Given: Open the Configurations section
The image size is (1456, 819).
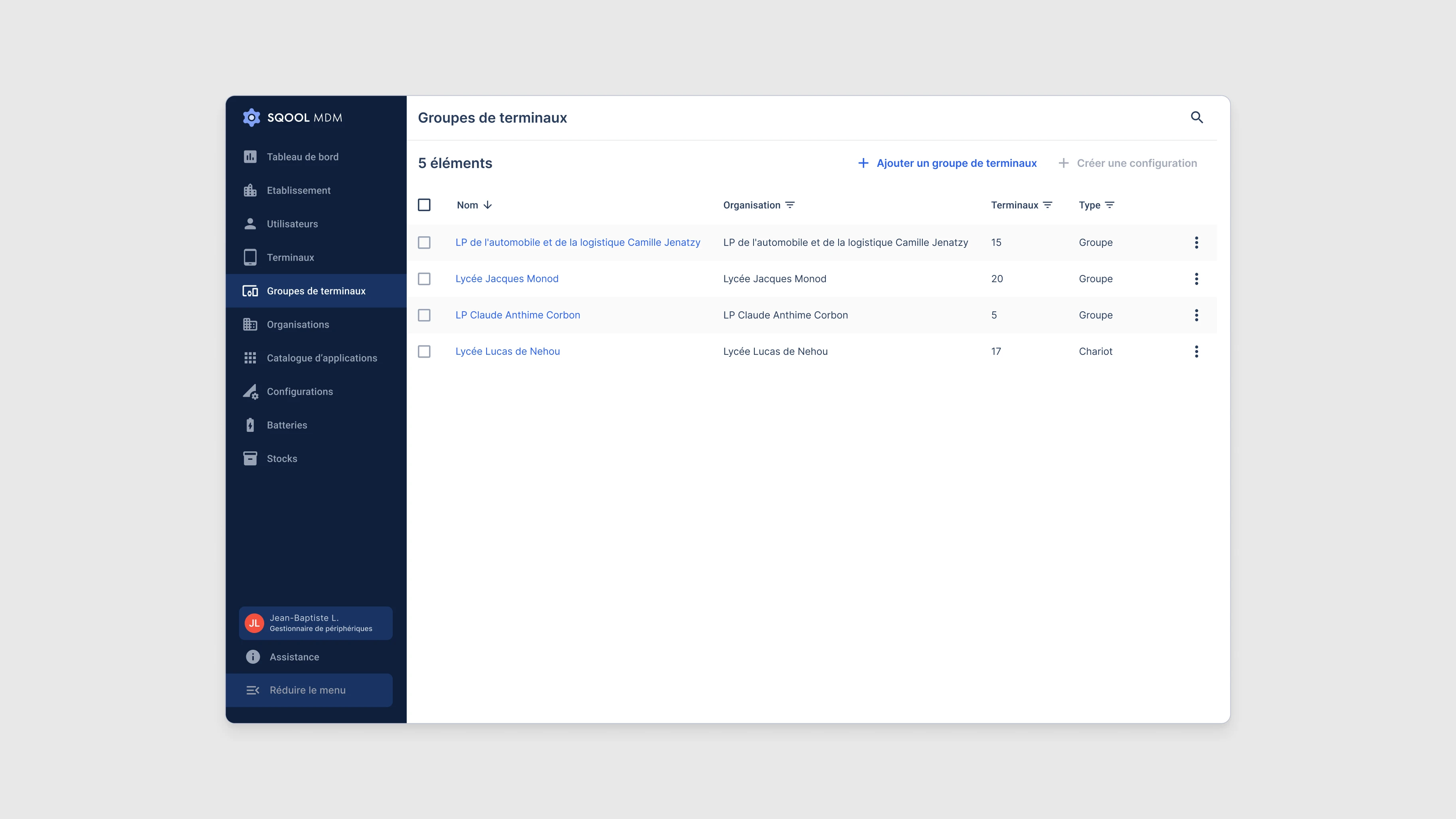Looking at the screenshot, I should (300, 391).
